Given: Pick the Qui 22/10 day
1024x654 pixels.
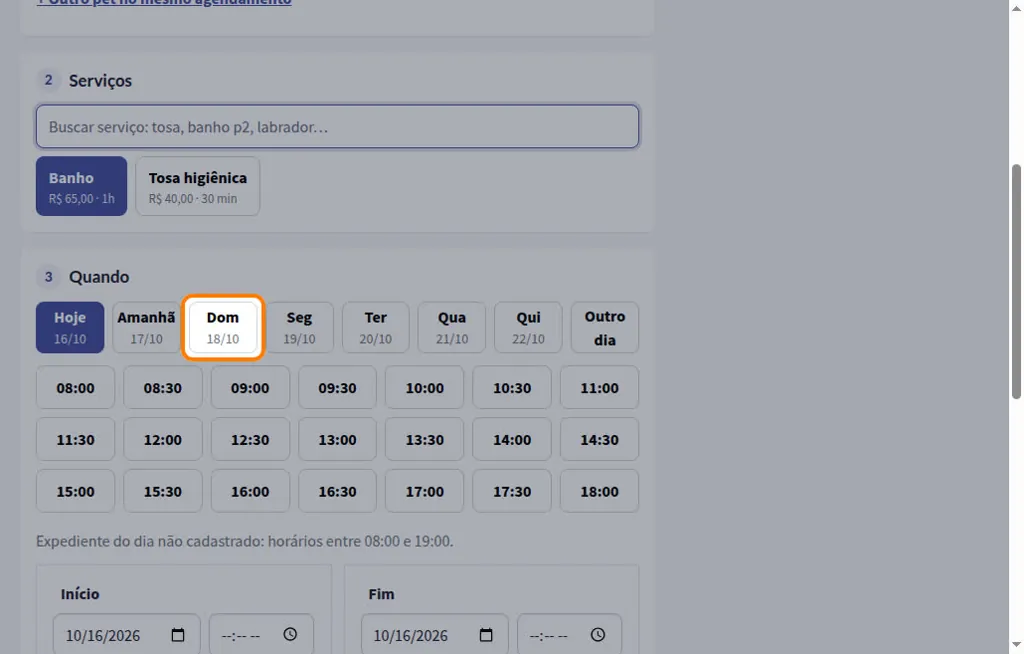Looking at the screenshot, I should pyautogui.click(x=528, y=327).
